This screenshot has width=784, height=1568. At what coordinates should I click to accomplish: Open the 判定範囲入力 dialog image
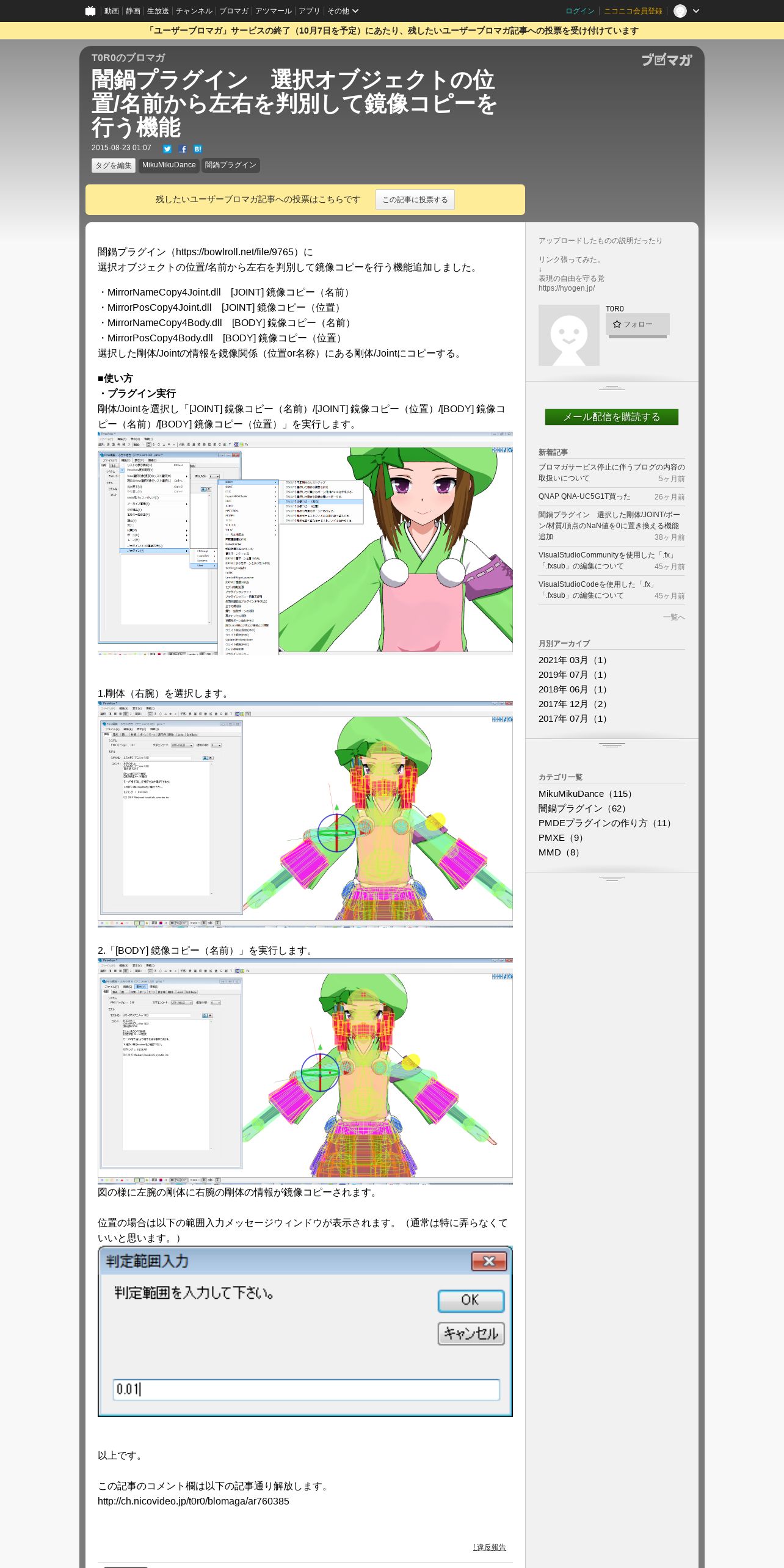pos(305,1332)
